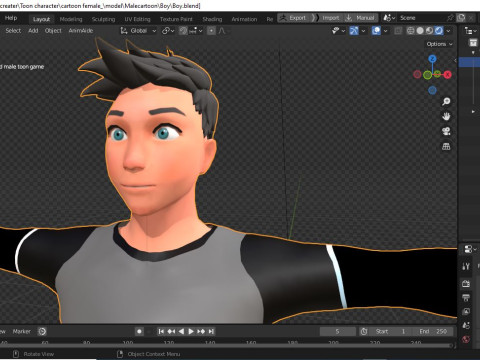Open the Scene properties tab
This screenshot has height=360, width=480.
point(466,325)
